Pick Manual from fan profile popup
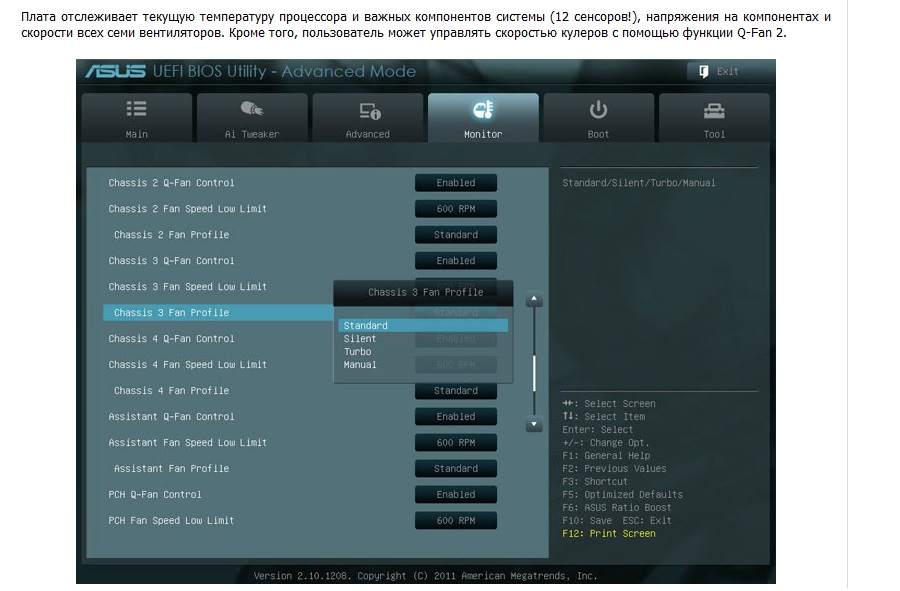This screenshot has width=900, height=591. pyautogui.click(x=360, y=365)
